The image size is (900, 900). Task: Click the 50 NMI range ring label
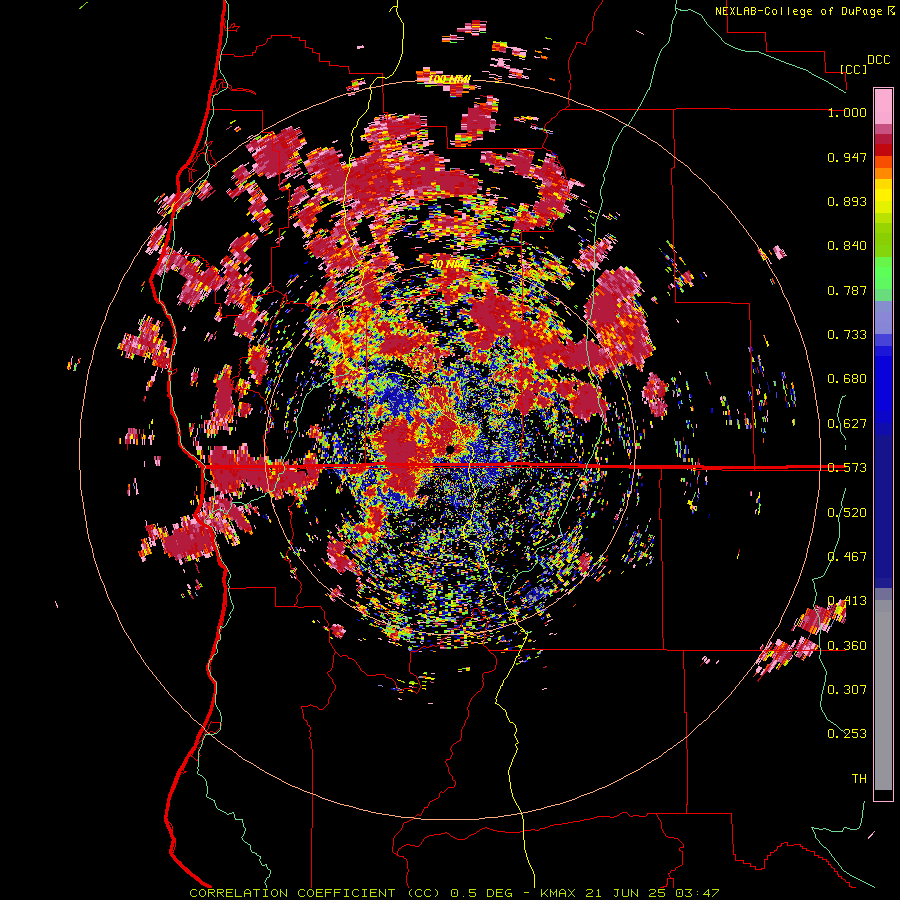[x=450, y=264]
